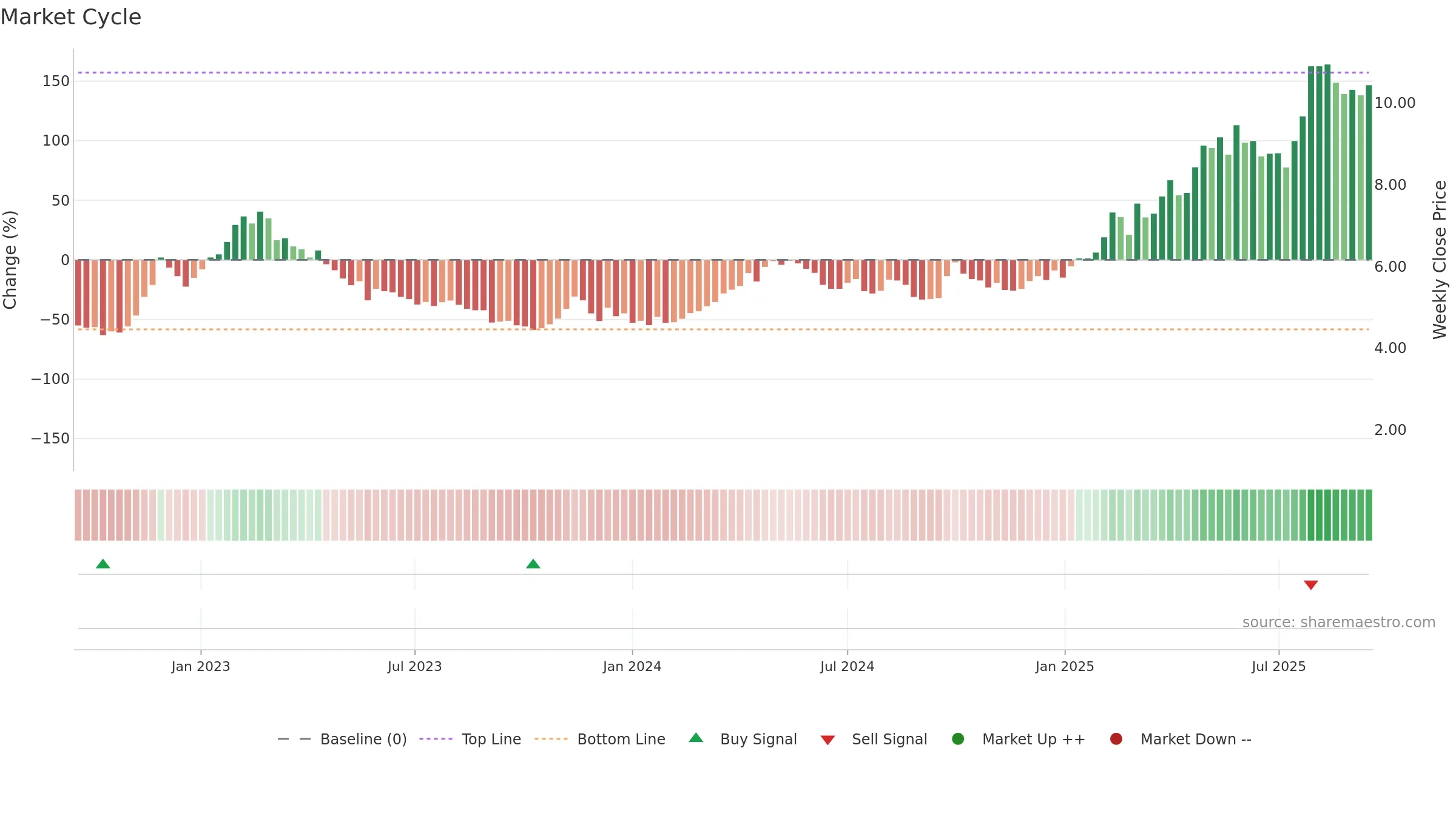The width and height of the screenshot is (1456, 819).
Task: Click the 2.00 price tick label
Action: [1390, 430]
